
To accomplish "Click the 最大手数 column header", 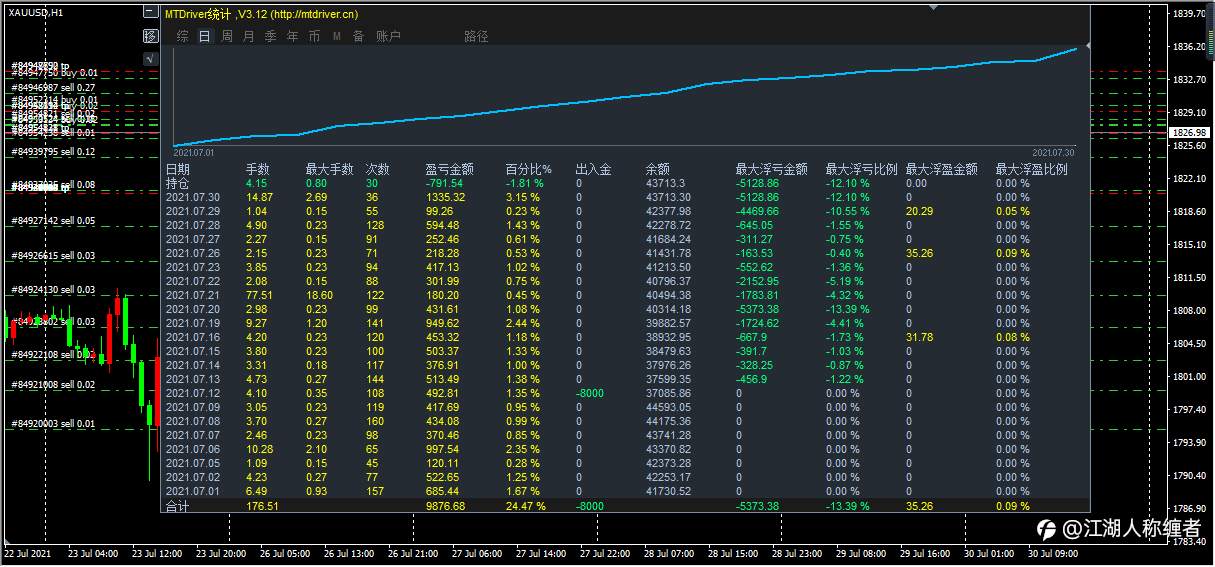I will pos(330,169).
